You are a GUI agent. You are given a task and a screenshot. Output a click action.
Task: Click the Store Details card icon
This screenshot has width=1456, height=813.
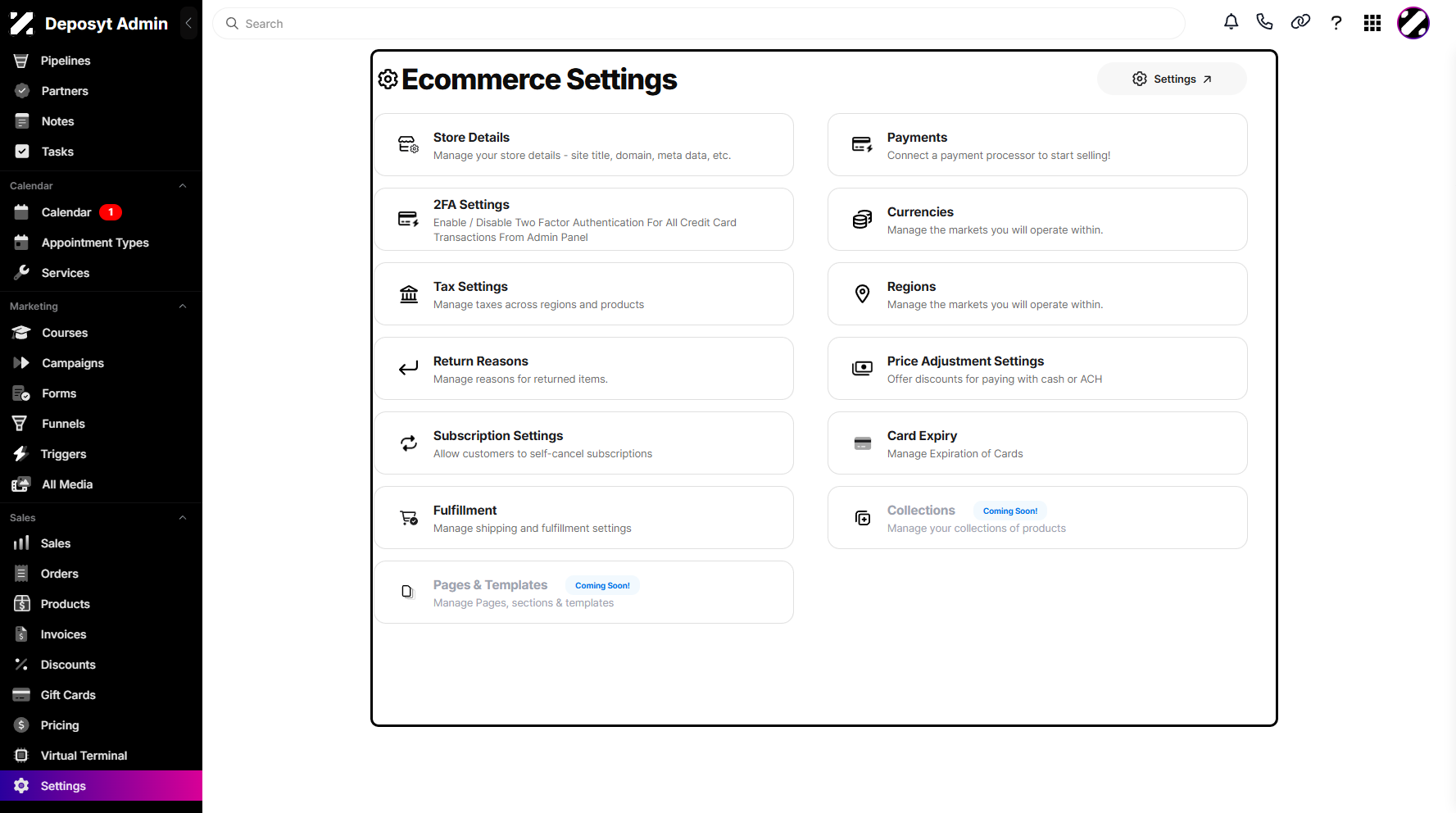click(x=408, y=145)
